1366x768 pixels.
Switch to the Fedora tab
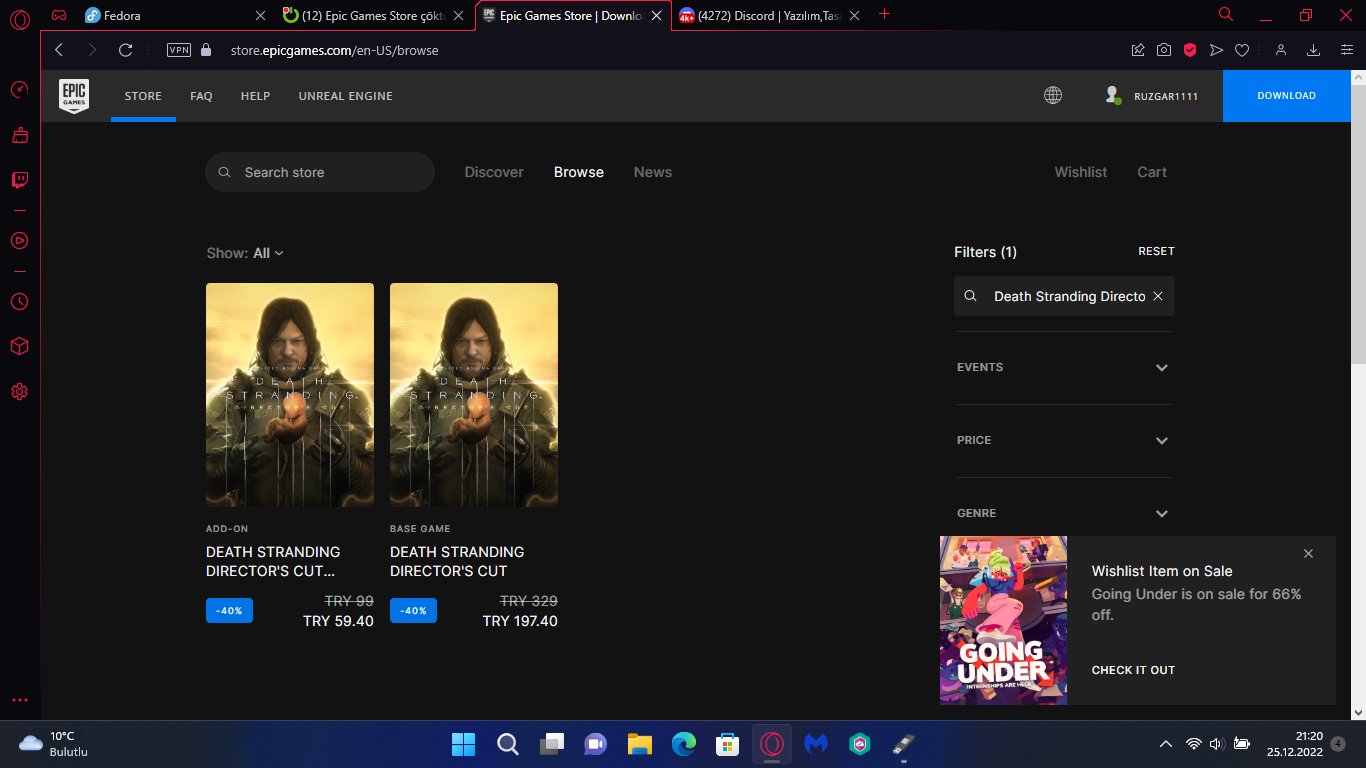click(x=176, y=16)
